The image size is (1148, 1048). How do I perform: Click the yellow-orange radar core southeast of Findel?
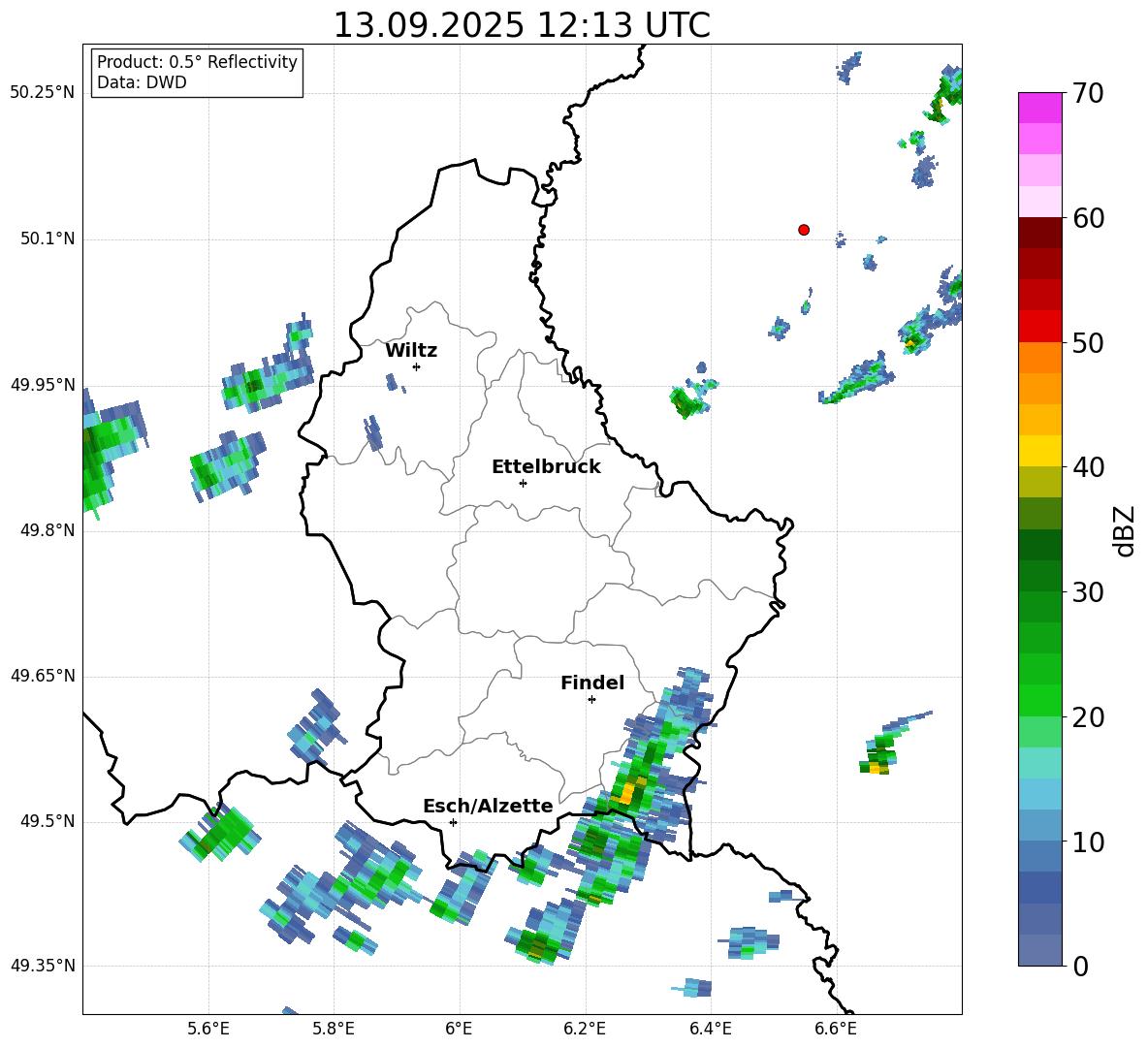point(629,792)
